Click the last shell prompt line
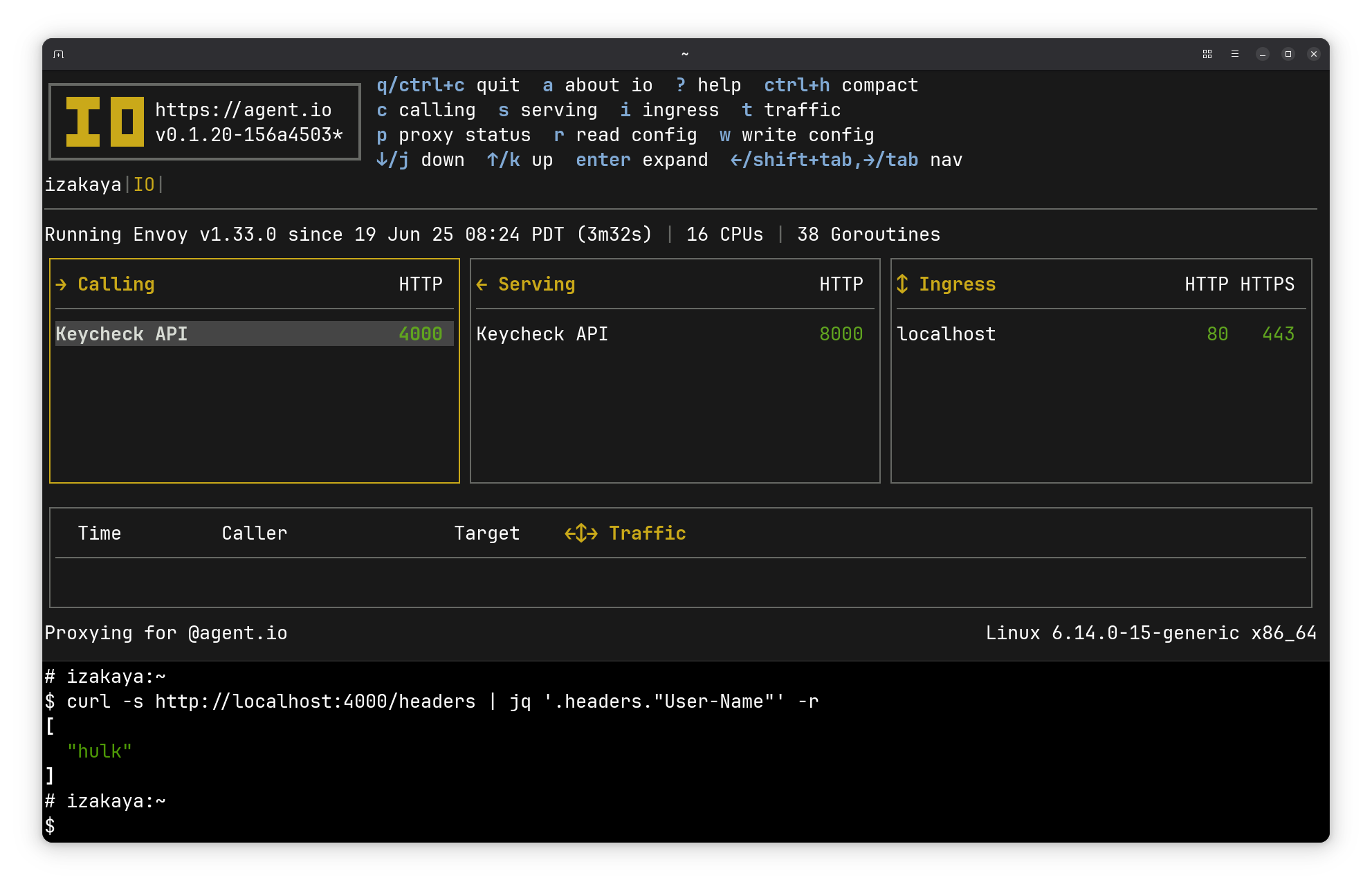Viewport: 1372px width, 889px height. (50, 826)
